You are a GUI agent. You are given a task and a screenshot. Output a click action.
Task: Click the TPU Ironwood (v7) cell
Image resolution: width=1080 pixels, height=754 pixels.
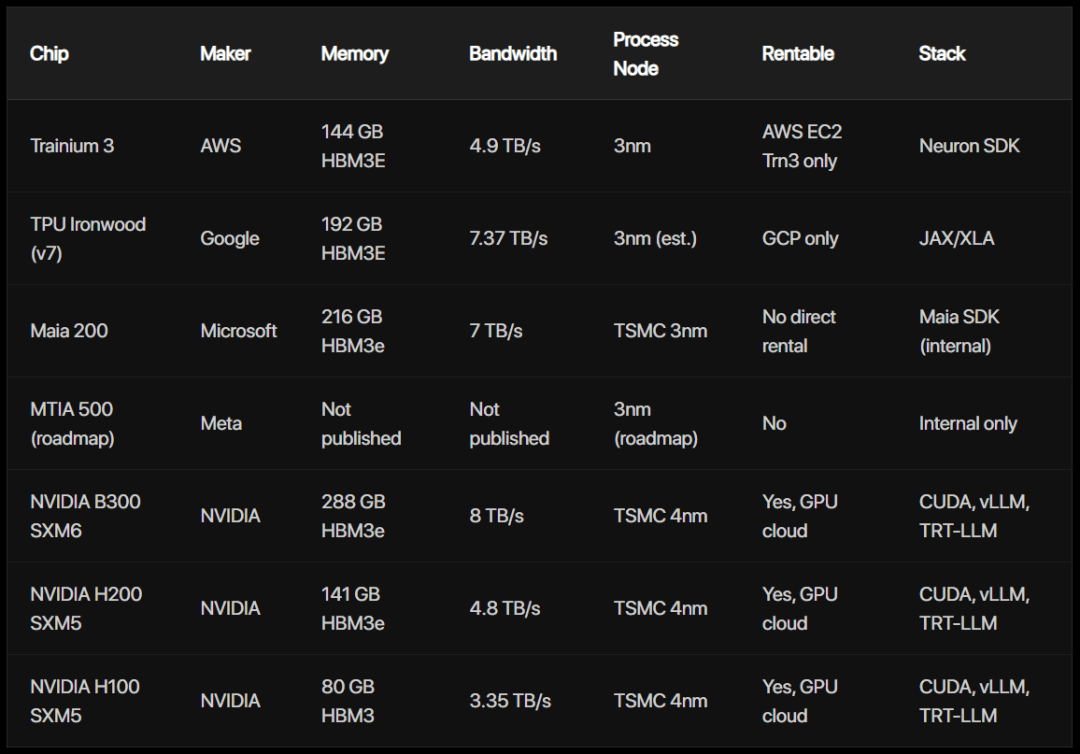coord(87,239)
